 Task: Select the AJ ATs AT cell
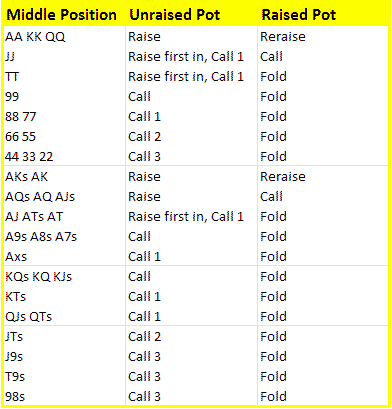[64, 217]
